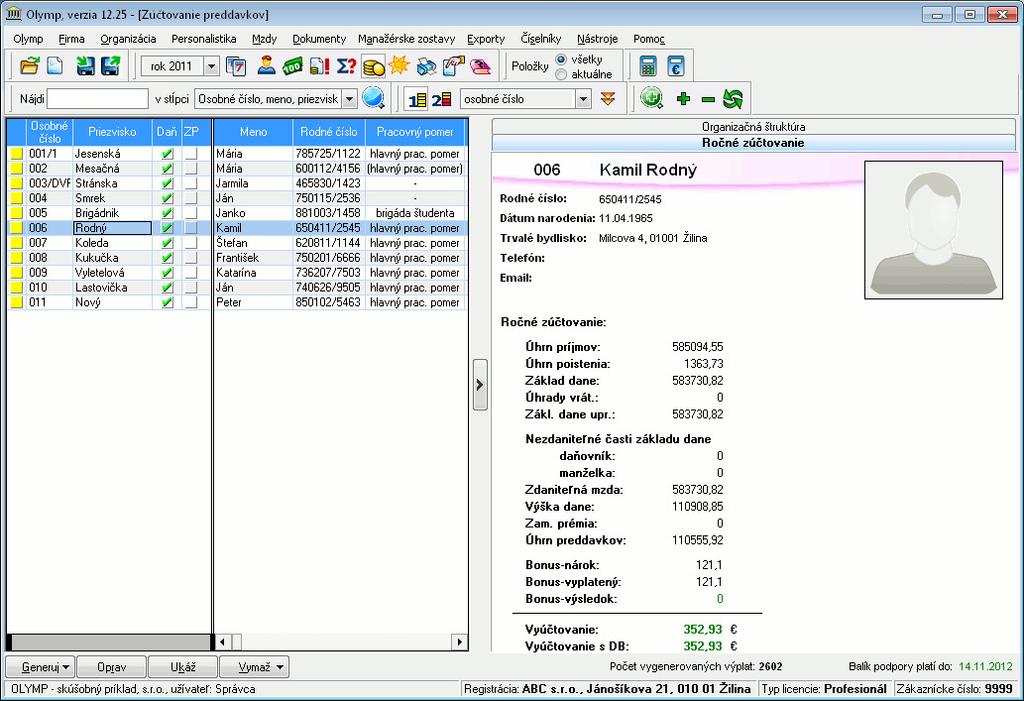Click the left arrow of table scrollbar

point(222,642)
